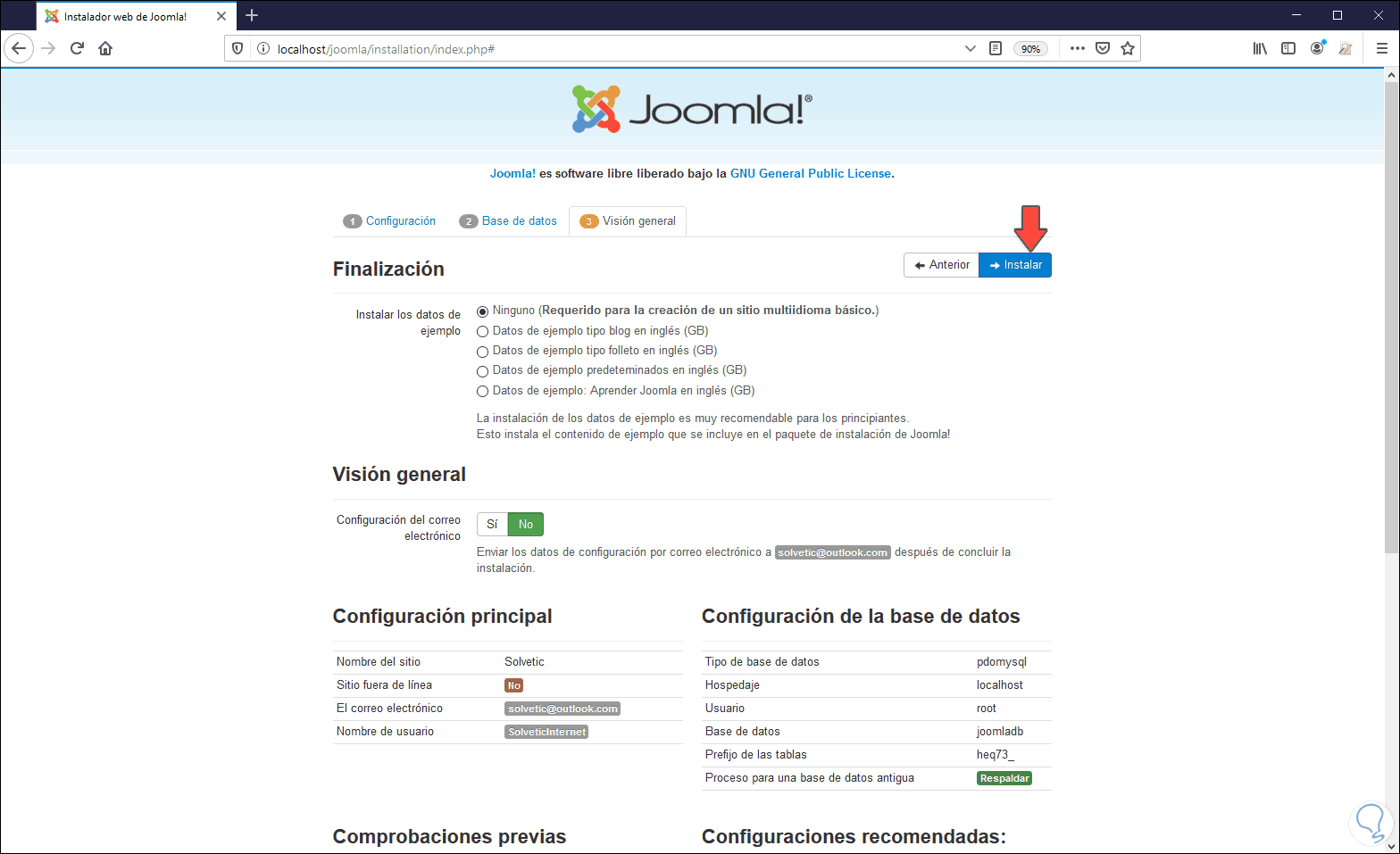Go back to the previous page
This screenshot has height=854, width=1400.
pos(19,48)
